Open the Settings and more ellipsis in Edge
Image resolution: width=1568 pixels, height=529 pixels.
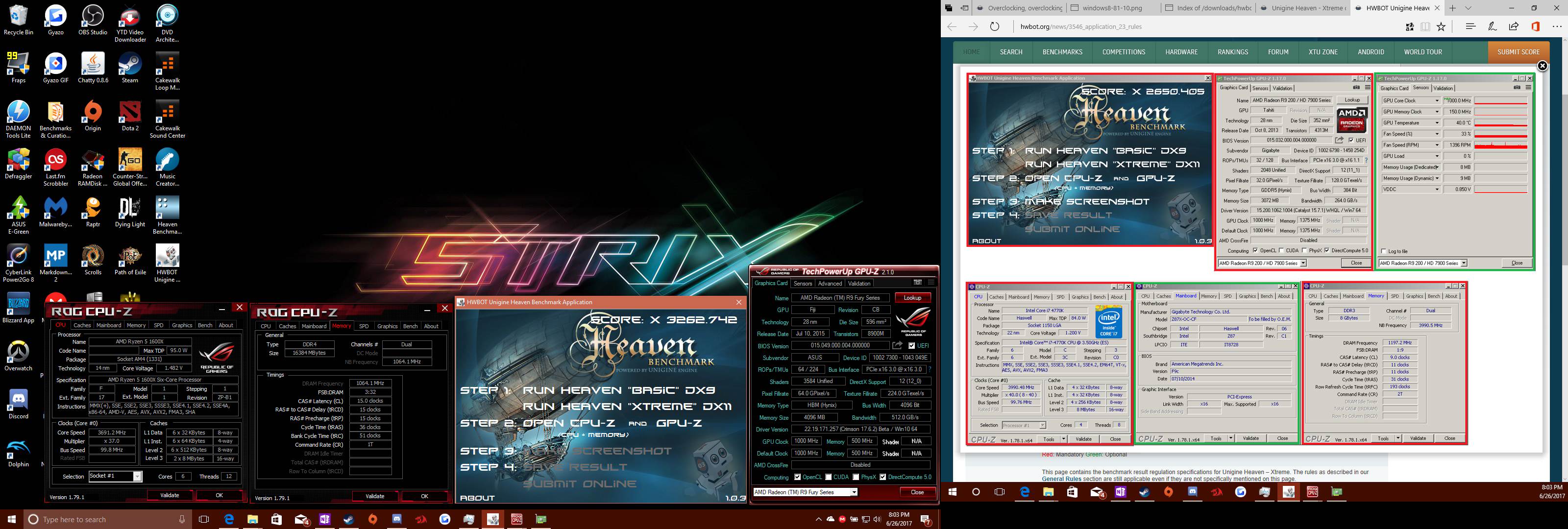(x=1557, y=27)
